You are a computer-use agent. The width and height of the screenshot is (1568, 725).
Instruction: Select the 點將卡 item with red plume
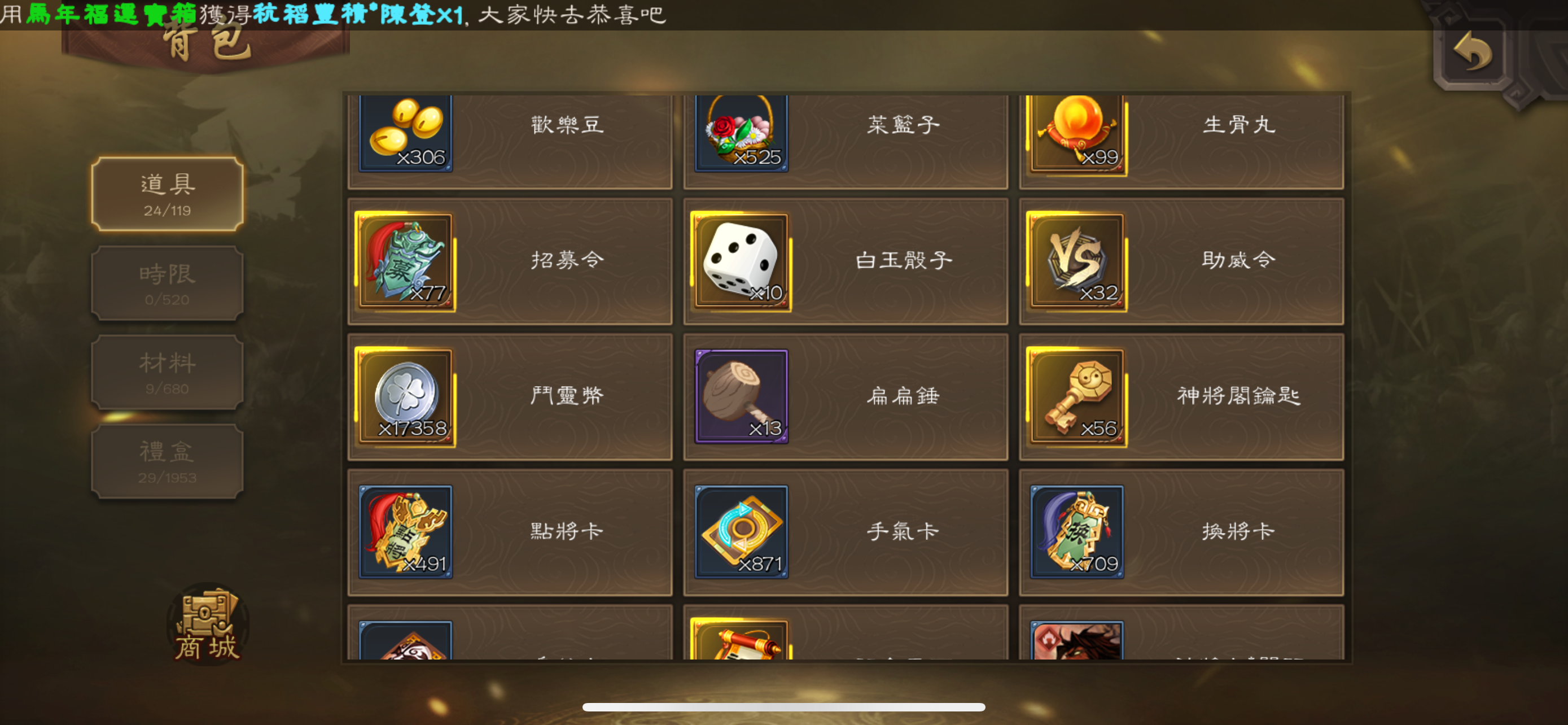[x=405, y=531]
